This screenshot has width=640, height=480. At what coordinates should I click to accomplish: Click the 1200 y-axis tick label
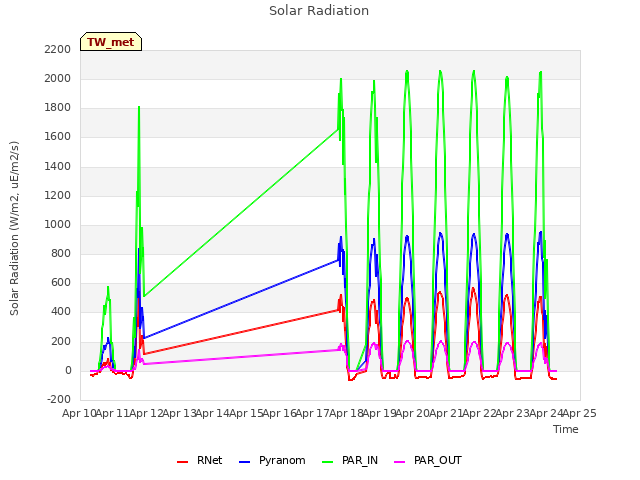coord(58,196)
